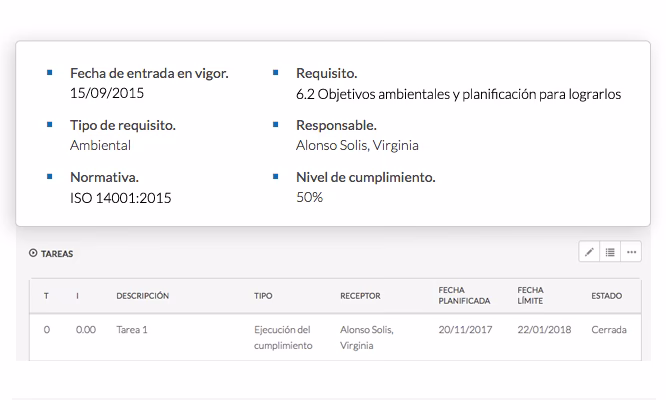Click the Fecha Límite column header

(x=530, y=295)
